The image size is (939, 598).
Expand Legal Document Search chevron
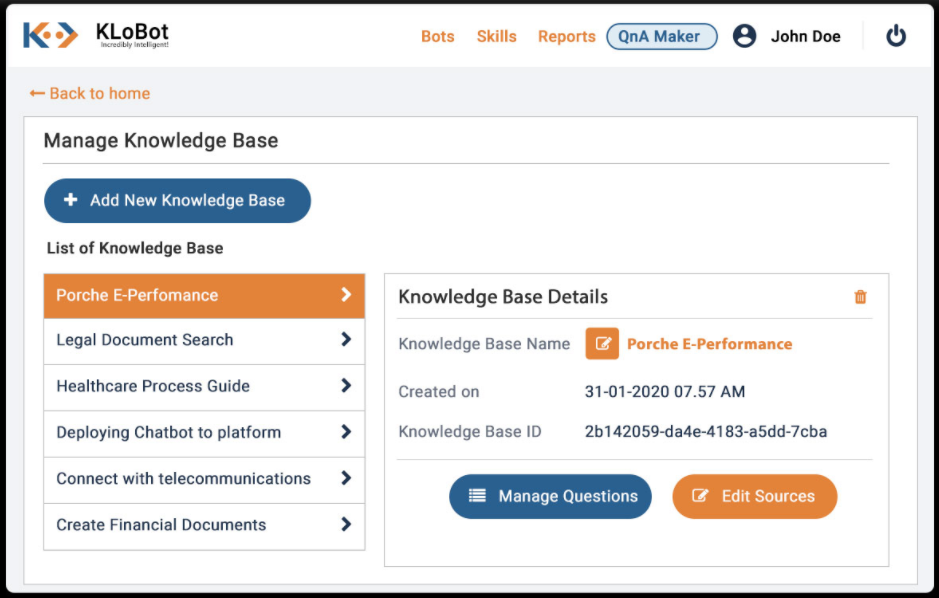point(346,340)
